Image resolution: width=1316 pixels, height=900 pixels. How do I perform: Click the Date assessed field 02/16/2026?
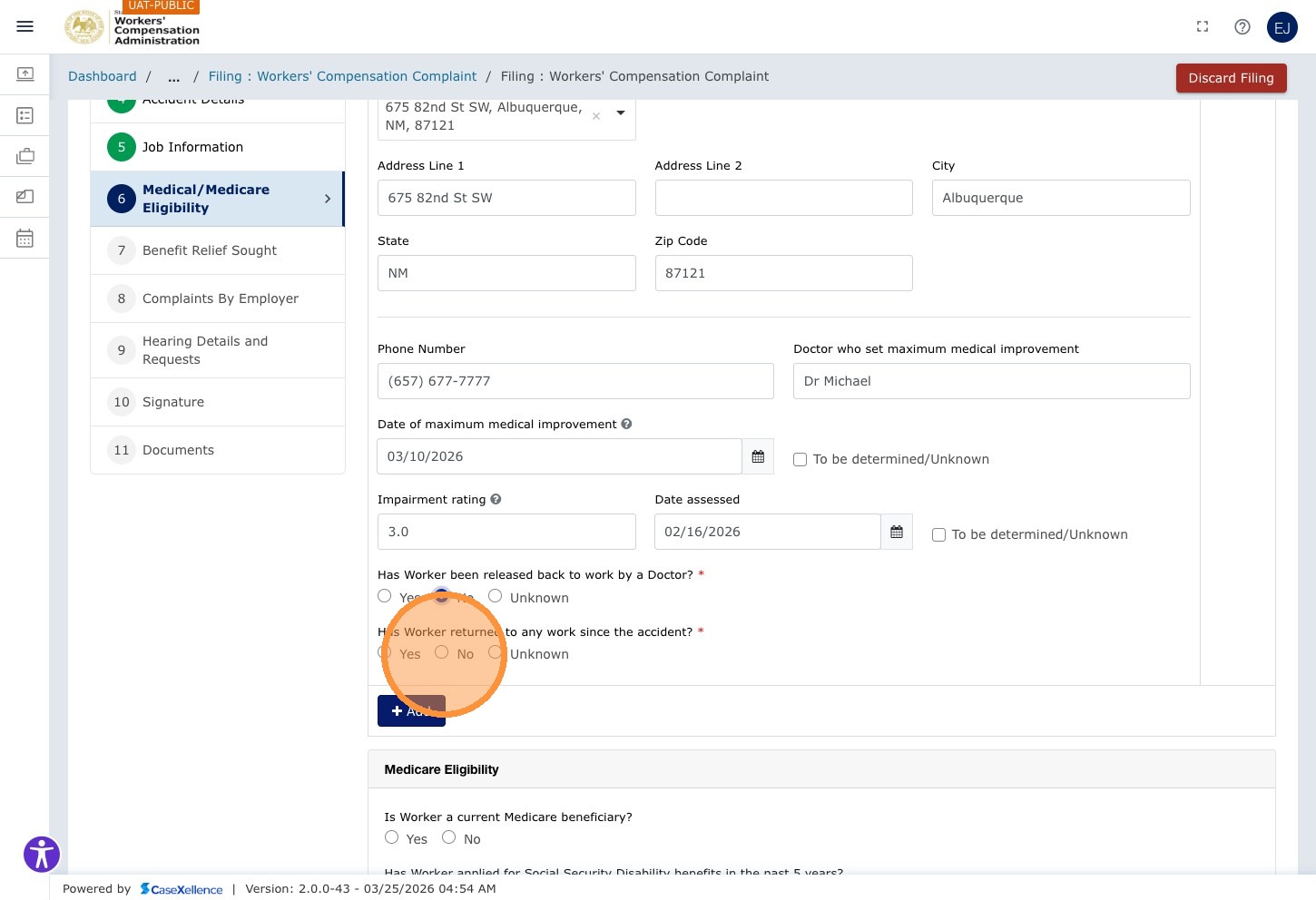(768, 532)
